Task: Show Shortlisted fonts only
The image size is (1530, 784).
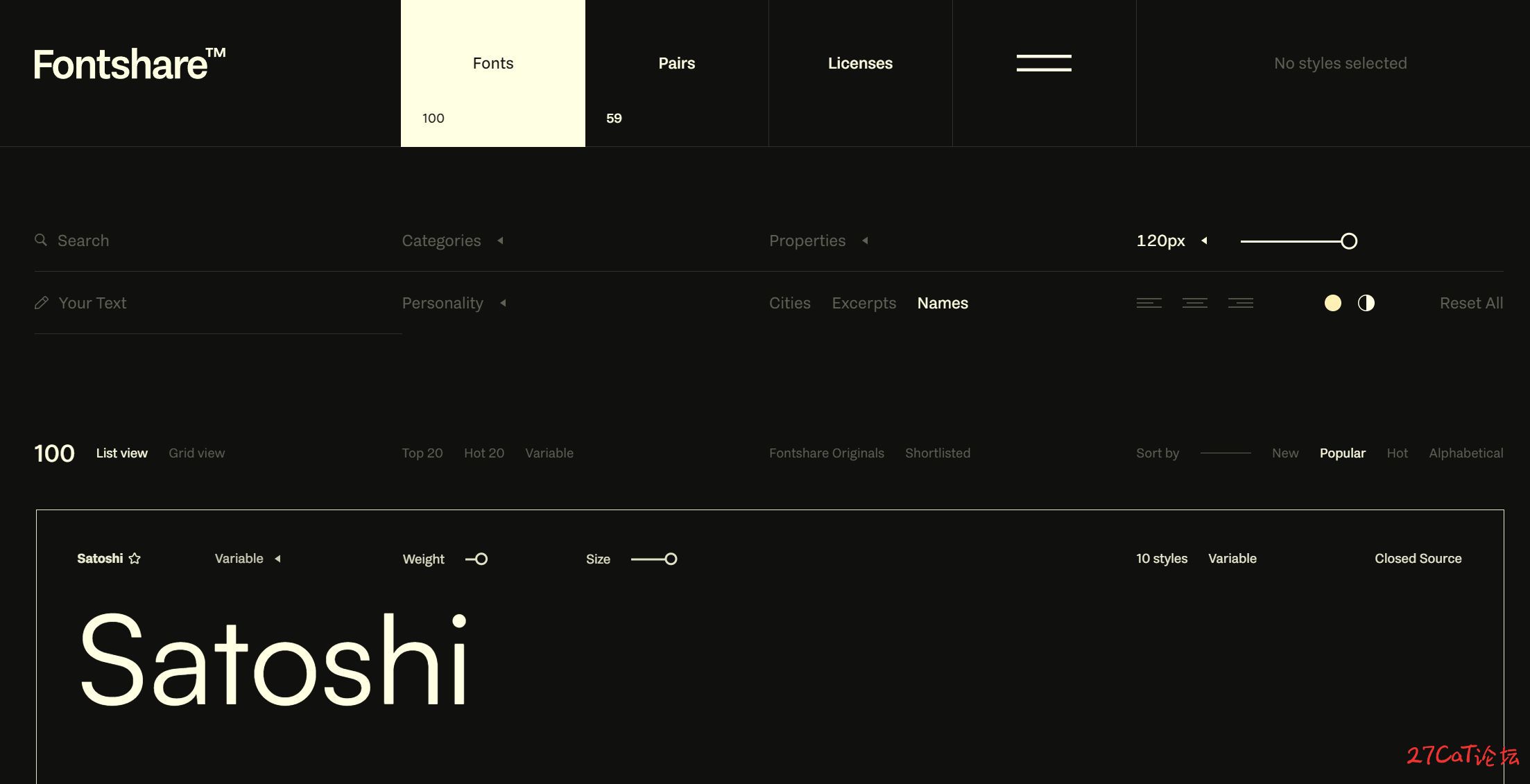Action: tap(938, 453)
